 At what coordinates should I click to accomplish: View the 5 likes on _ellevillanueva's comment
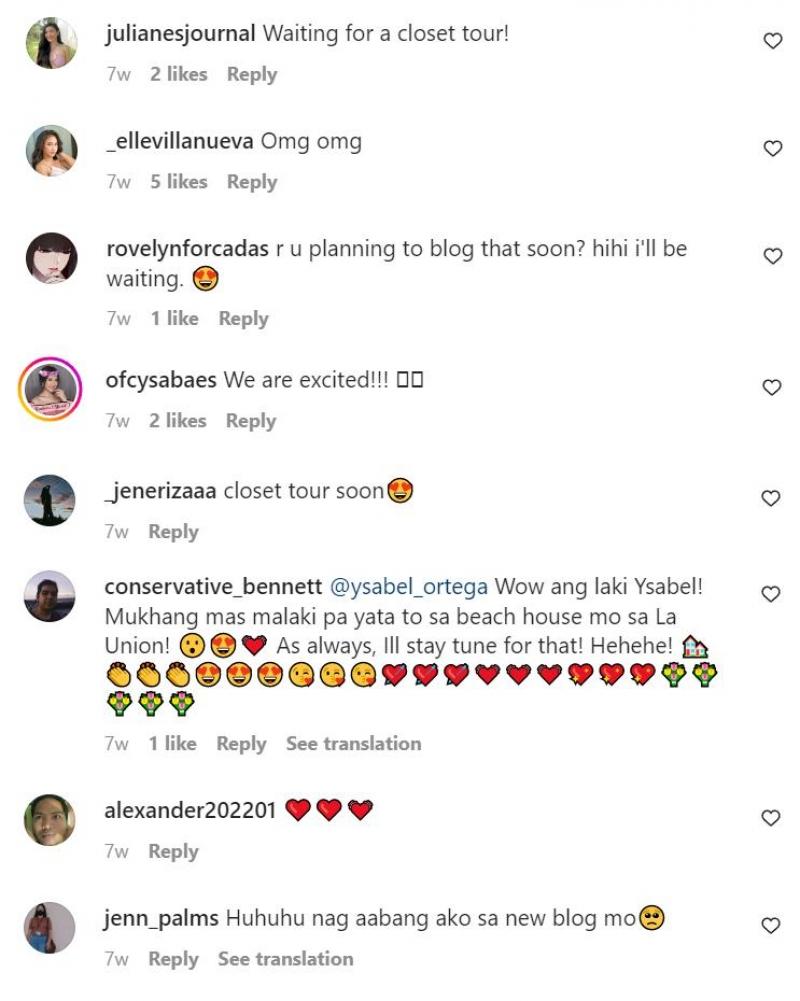tap(179, 182)
